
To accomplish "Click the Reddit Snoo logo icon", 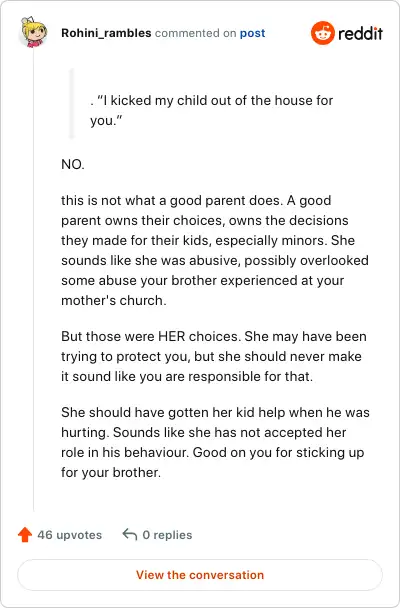I will coord(322,33).
